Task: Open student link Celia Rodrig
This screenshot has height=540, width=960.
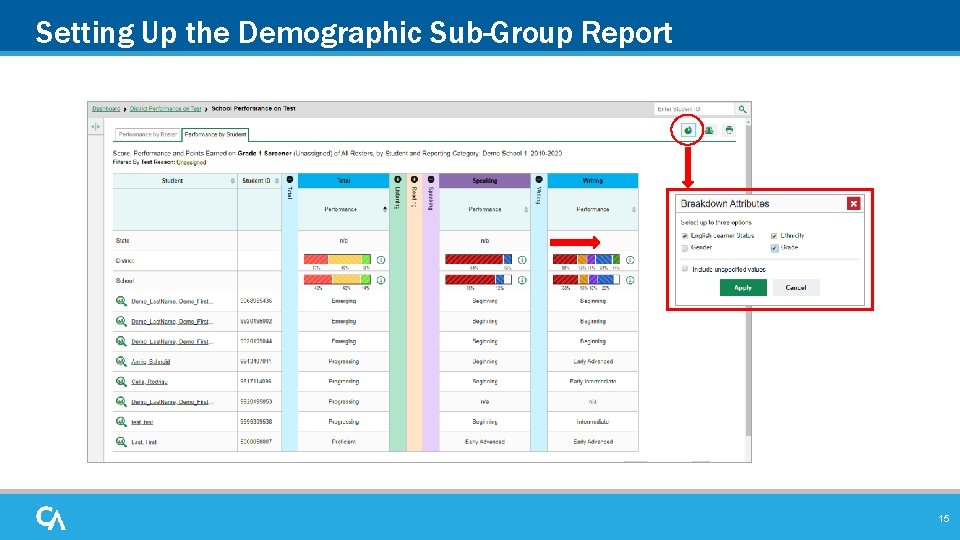Action: click(149, 381)
